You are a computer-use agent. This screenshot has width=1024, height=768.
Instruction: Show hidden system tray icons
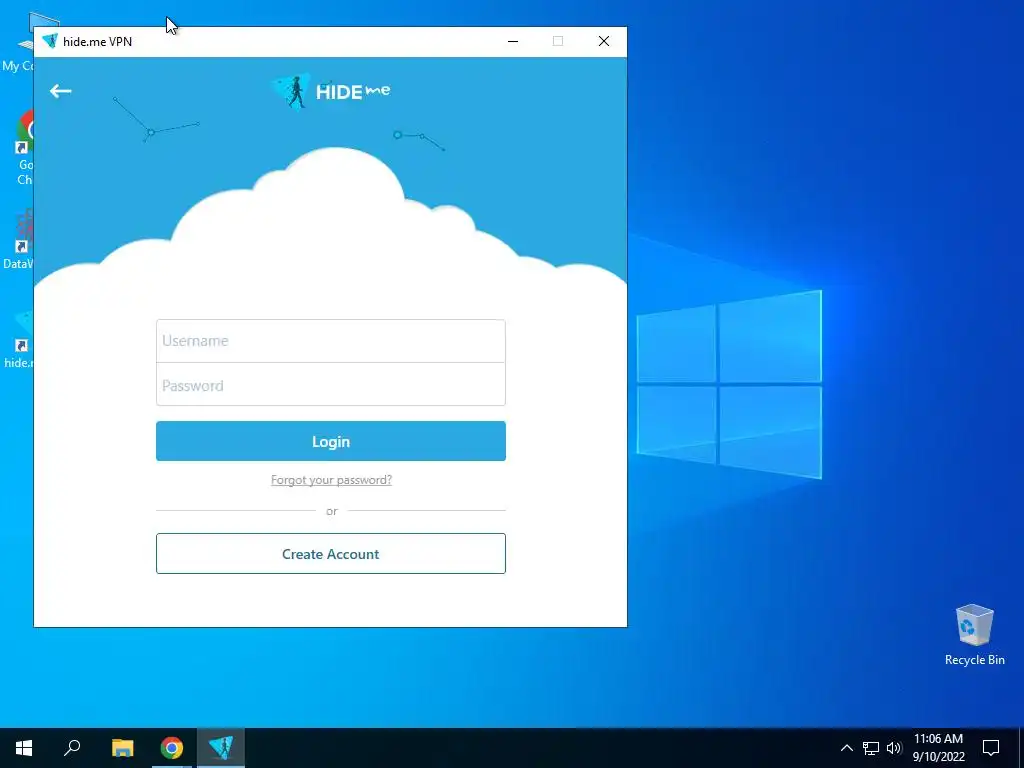(x=846, y=748)
